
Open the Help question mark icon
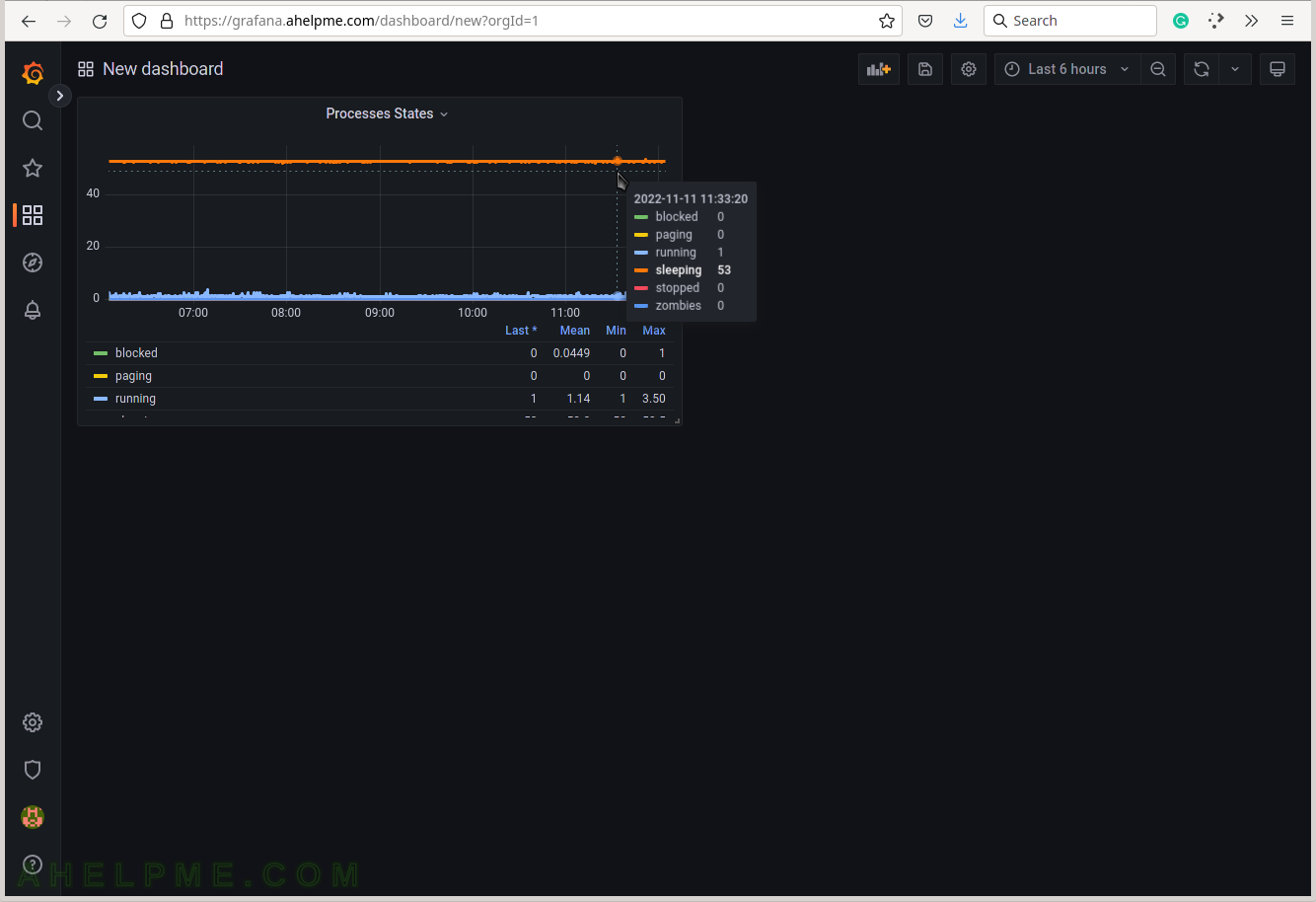(x=33, y=864)
